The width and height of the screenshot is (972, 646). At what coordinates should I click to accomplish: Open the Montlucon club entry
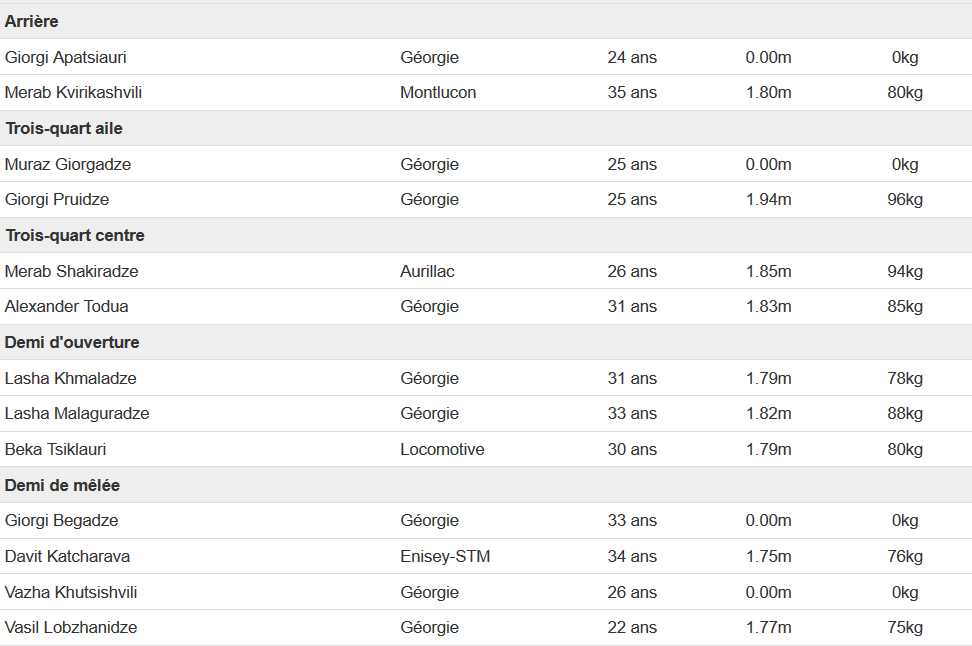[438, 92]
